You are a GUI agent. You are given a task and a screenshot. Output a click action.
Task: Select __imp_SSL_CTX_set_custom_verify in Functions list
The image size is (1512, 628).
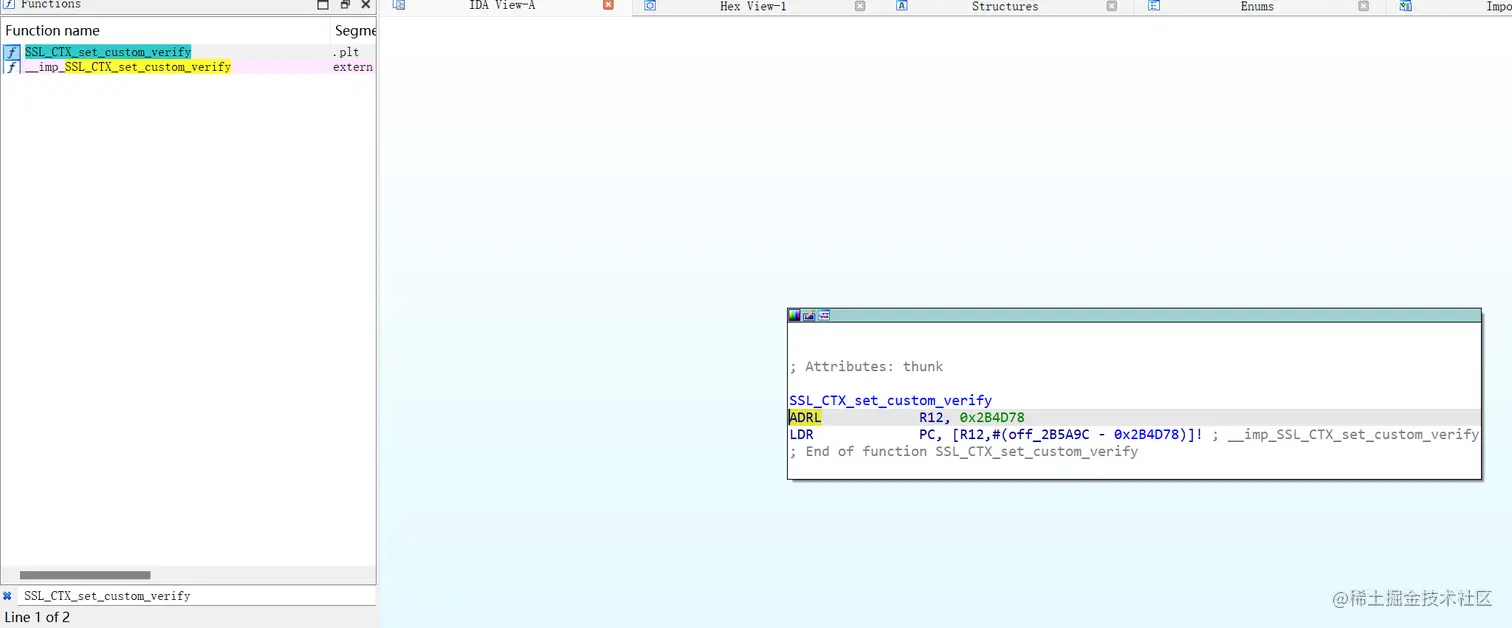(x=128, y=67)
